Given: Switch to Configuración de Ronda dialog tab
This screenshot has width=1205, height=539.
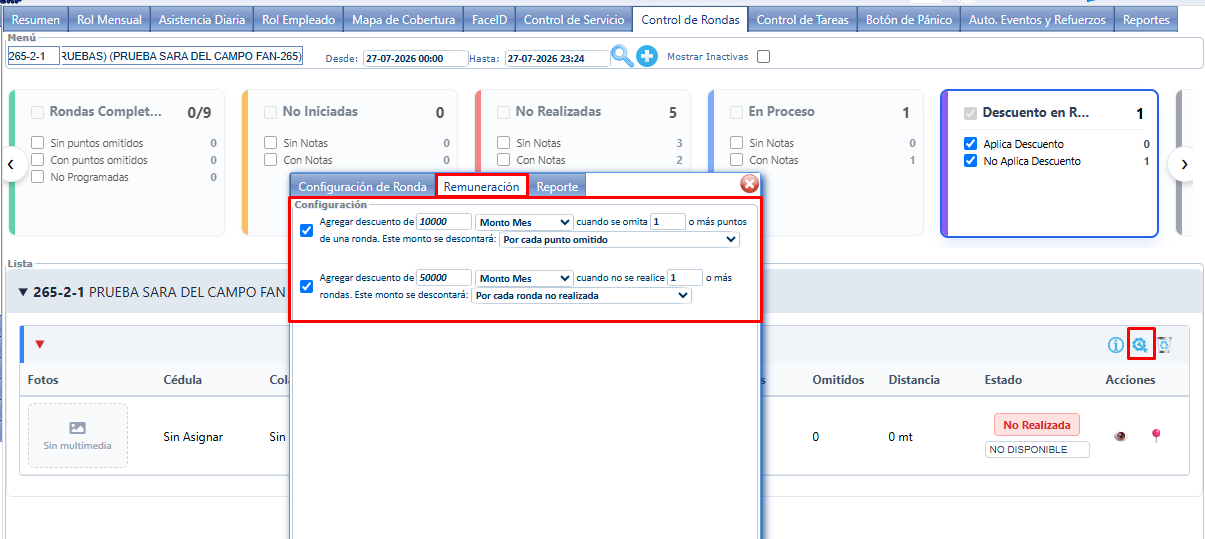Looking at the screenshot, I should (363, 186).
